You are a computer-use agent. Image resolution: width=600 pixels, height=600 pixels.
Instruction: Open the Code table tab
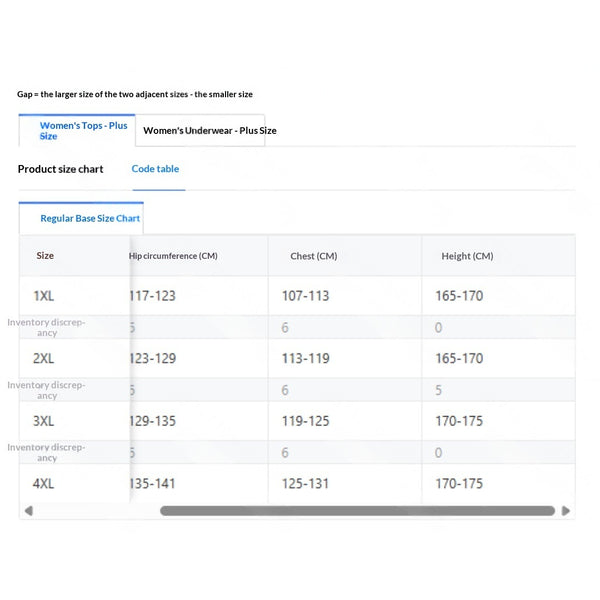tap(155, 169)
